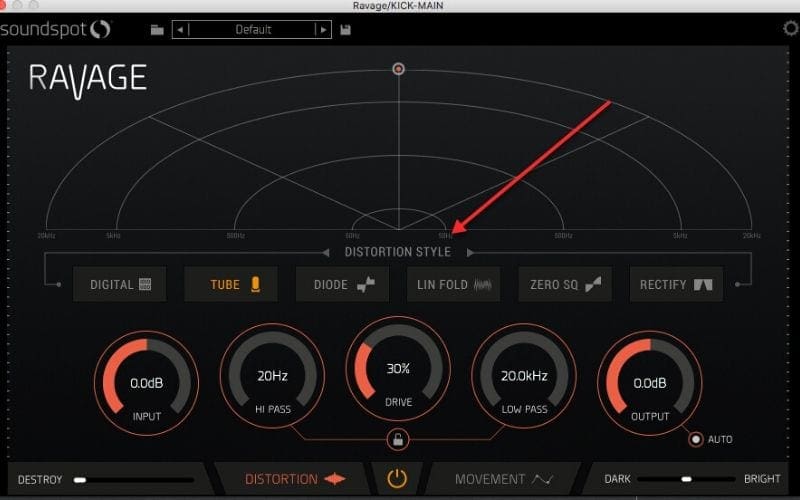
Task: Click the DISTORTION STYLE label
Action: (x=398, y=252)
